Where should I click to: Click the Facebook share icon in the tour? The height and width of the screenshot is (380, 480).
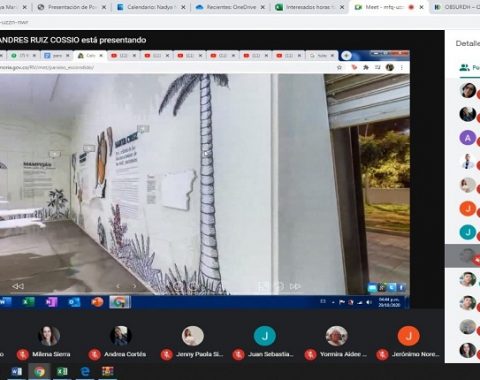[x=401, y=287]
